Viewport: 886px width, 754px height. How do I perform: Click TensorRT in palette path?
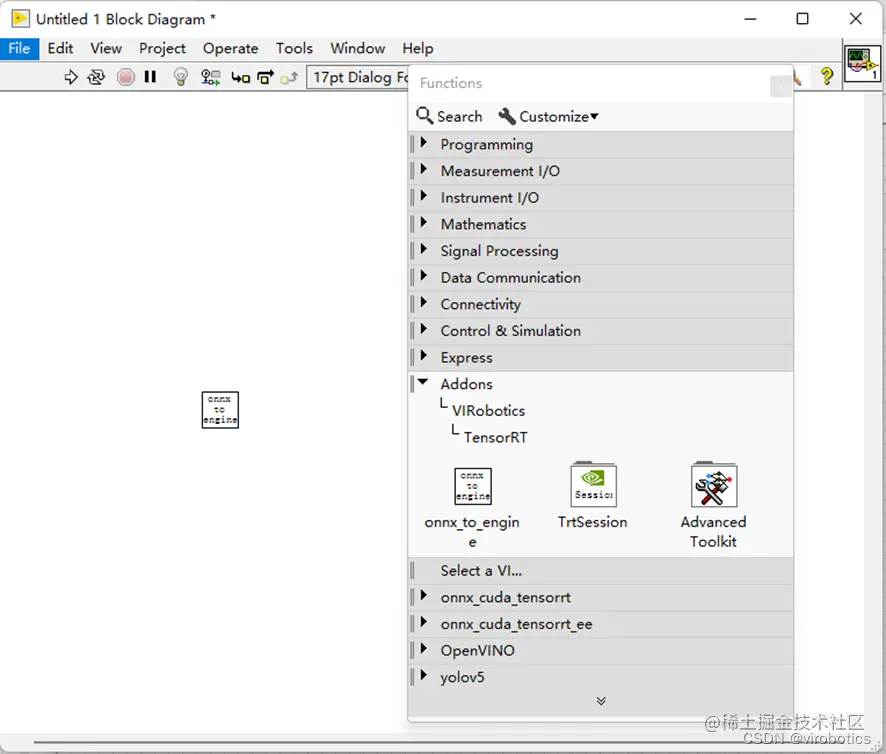(x=496, y=437)
